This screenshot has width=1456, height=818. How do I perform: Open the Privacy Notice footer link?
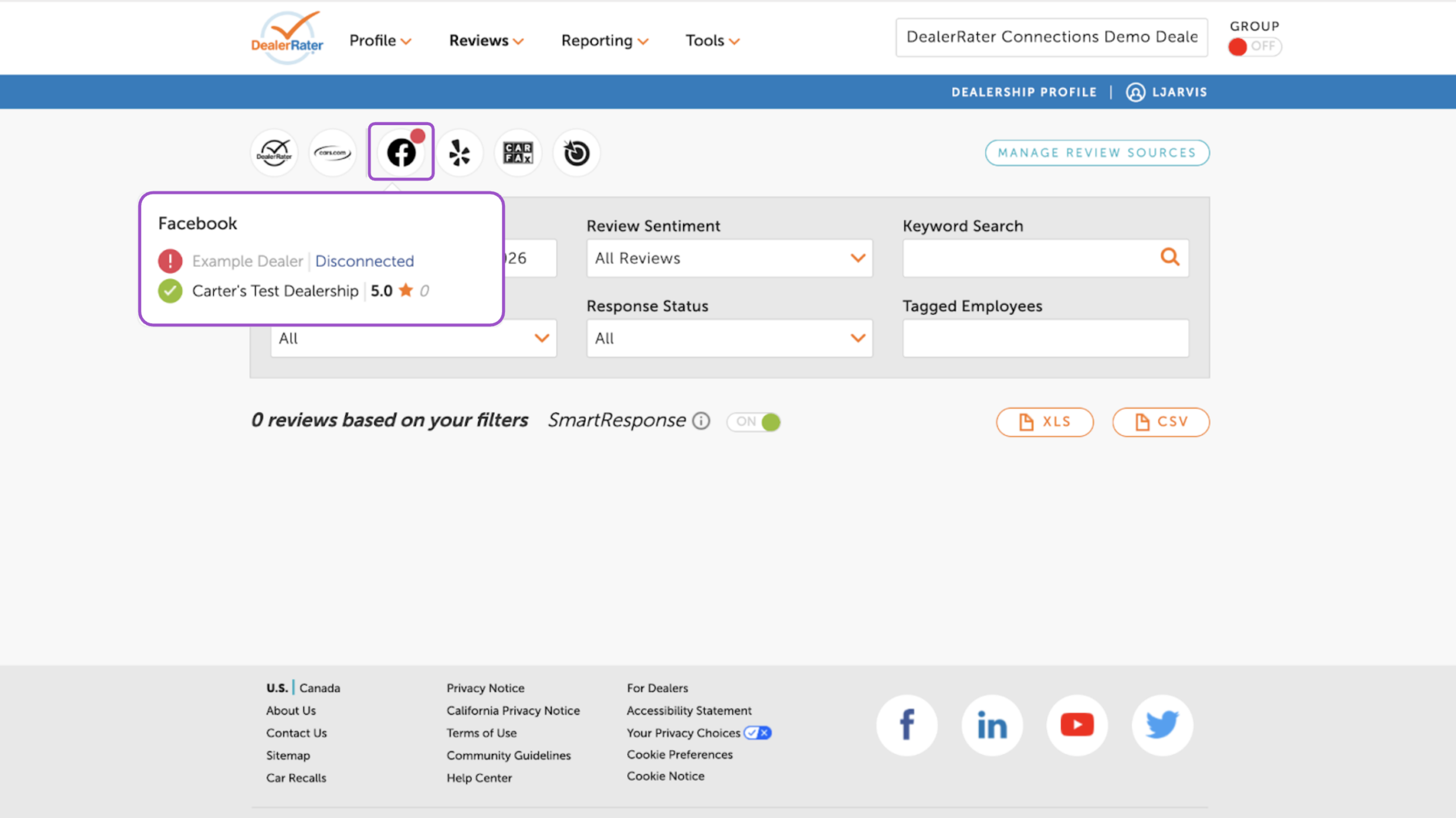coord(485,688)
